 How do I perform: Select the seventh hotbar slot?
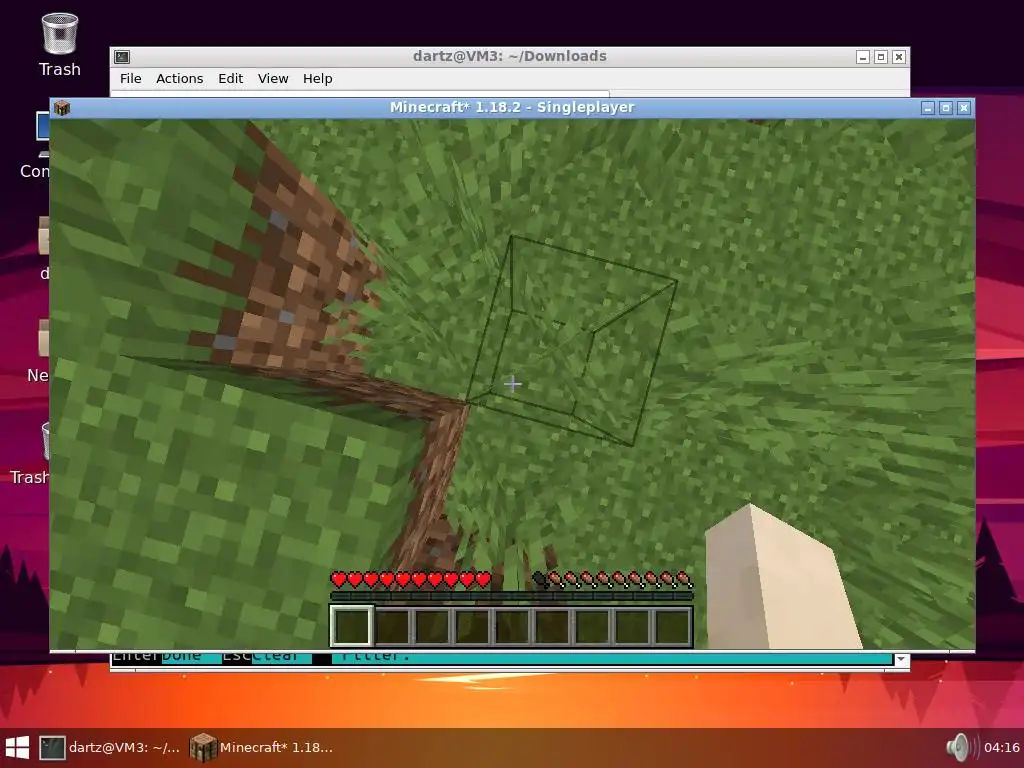point(592,626)
